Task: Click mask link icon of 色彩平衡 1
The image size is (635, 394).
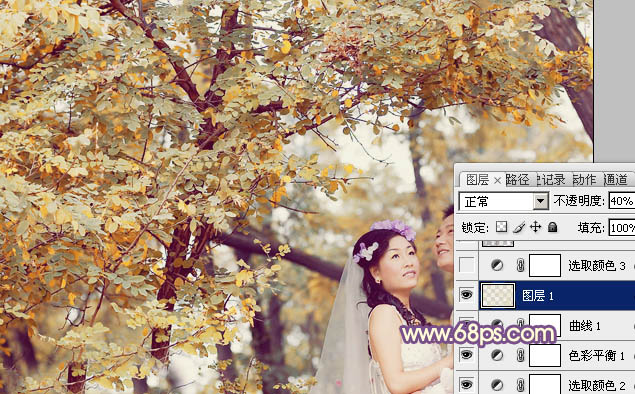Action: 520,356
